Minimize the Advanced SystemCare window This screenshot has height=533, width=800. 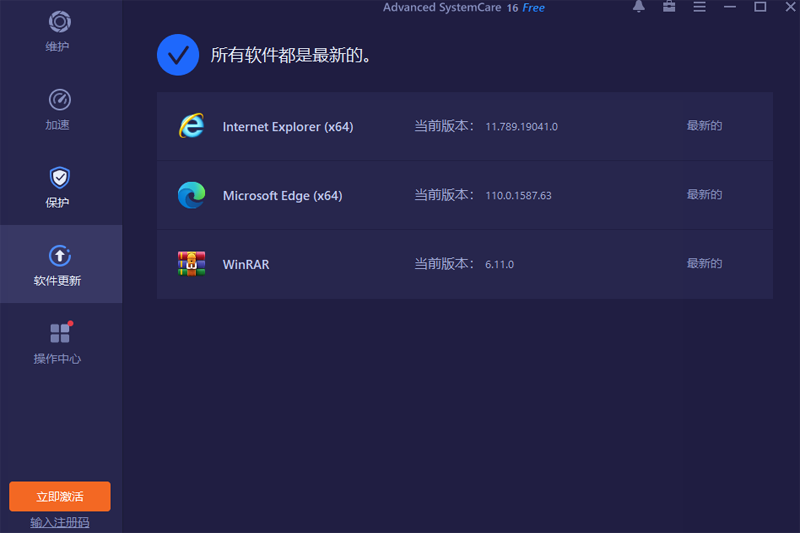[x=731, y=7]
